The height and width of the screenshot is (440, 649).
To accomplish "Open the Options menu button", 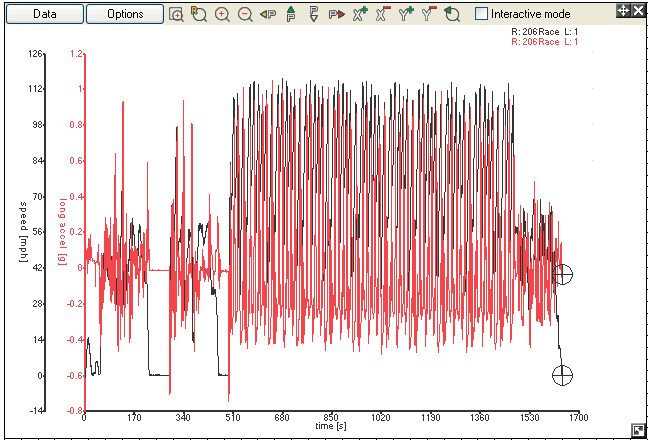I will tap(125, 14).
